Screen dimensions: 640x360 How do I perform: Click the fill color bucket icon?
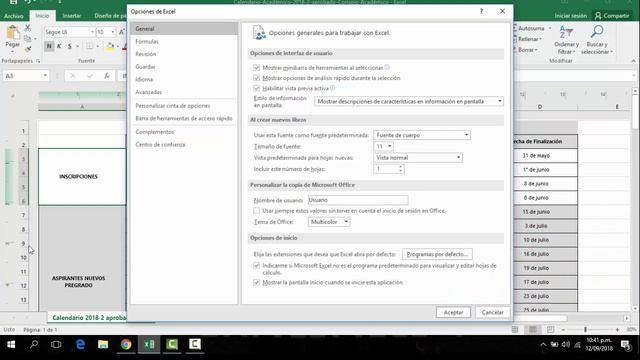coord(109,47)
